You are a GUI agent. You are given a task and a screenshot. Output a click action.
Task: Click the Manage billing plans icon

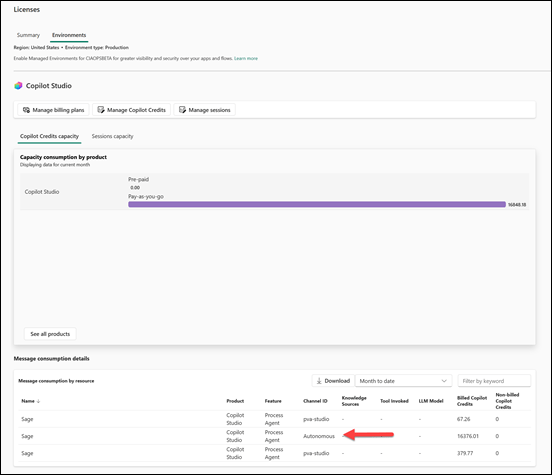tap(26, 110)
